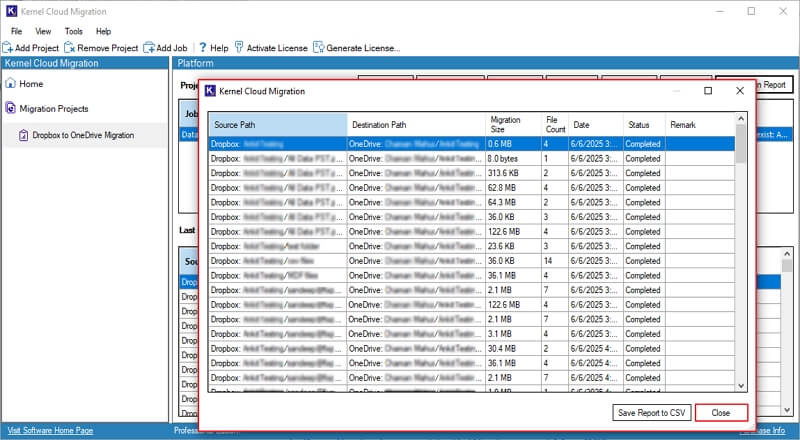Click the Kernel logo in main window title
800x440 pixels.
11,11
